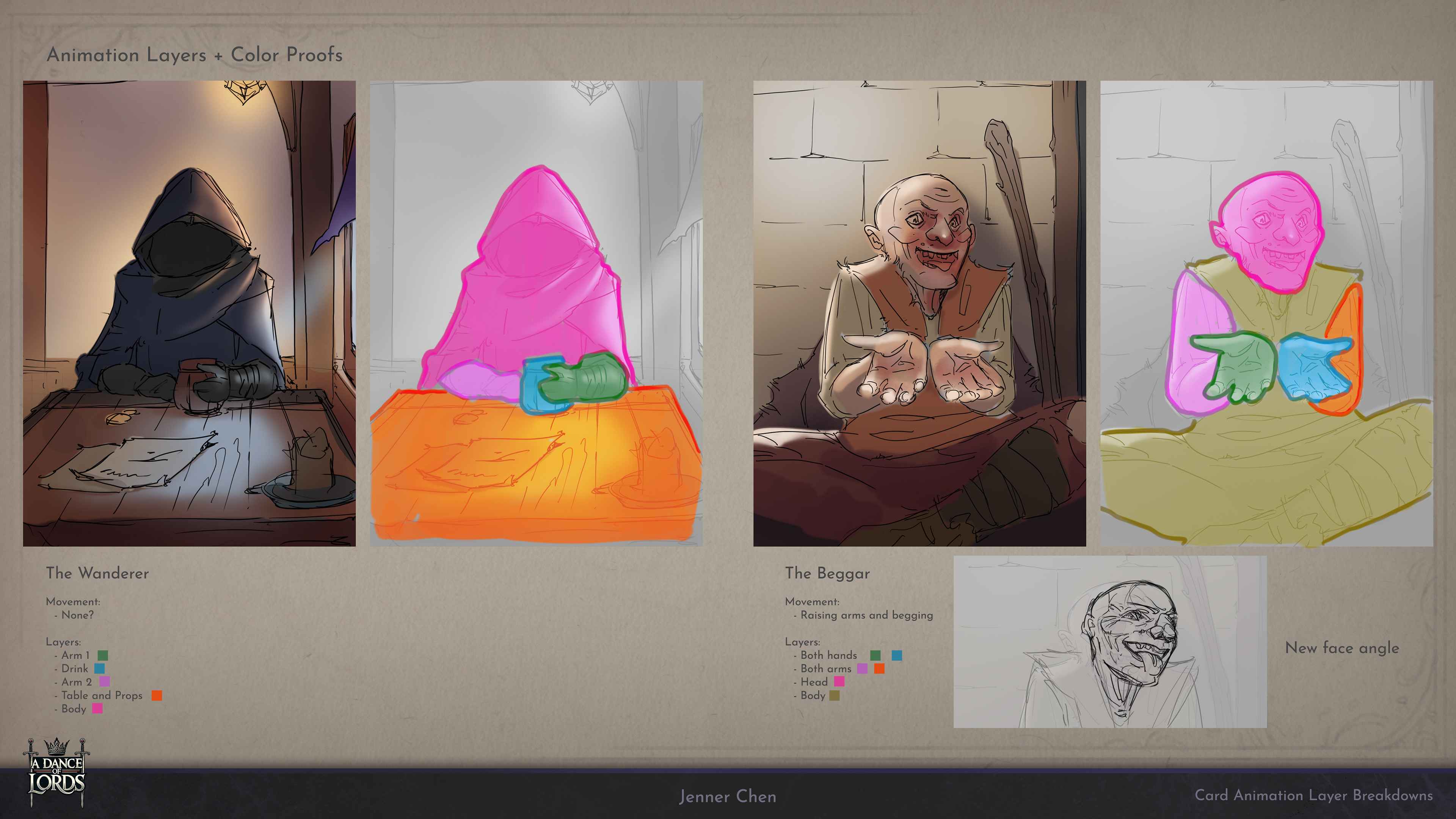Select the purple Arm 2 swatch

click(105, 682)
